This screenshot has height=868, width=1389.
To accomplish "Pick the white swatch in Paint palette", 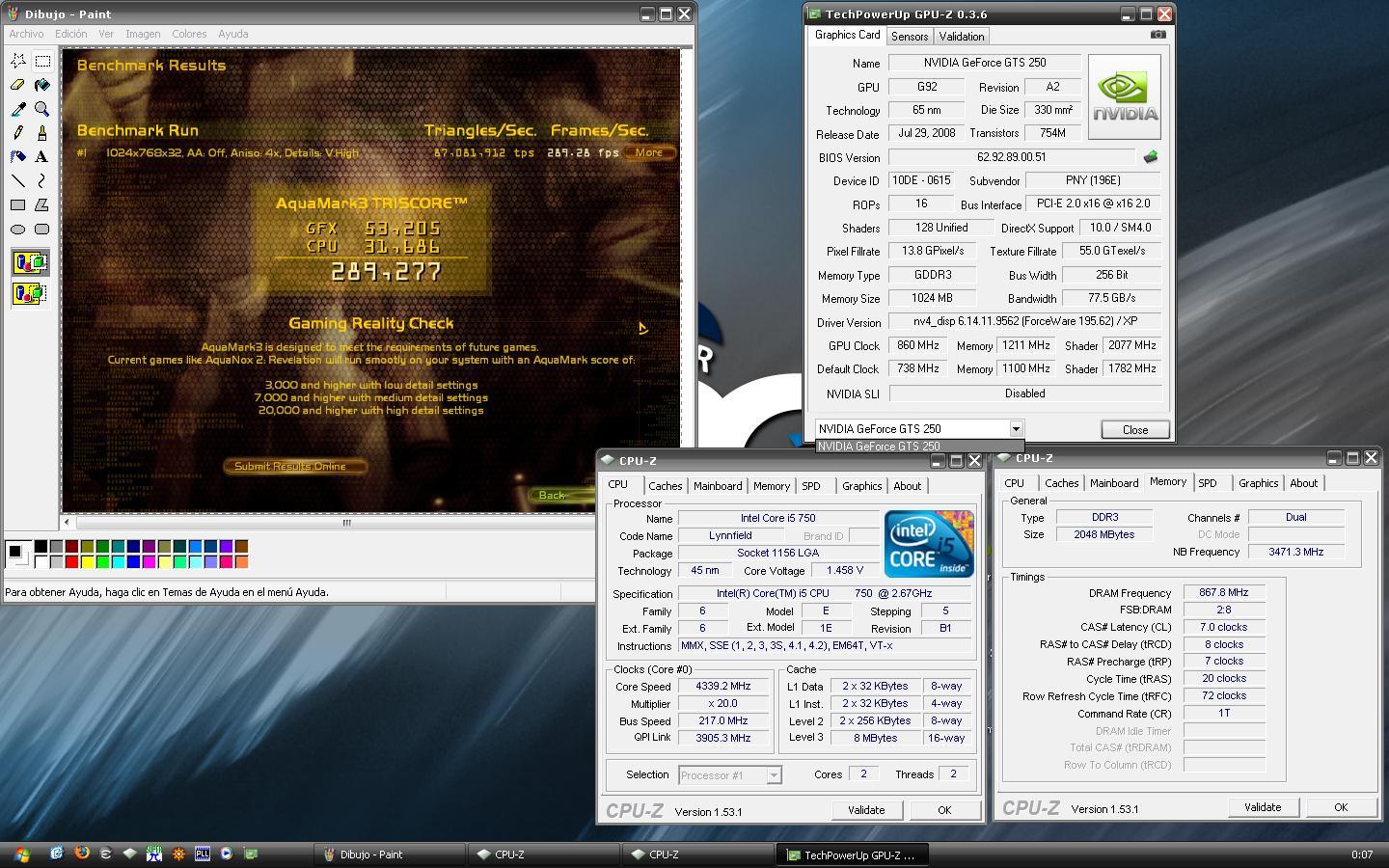I will (41, 561).
